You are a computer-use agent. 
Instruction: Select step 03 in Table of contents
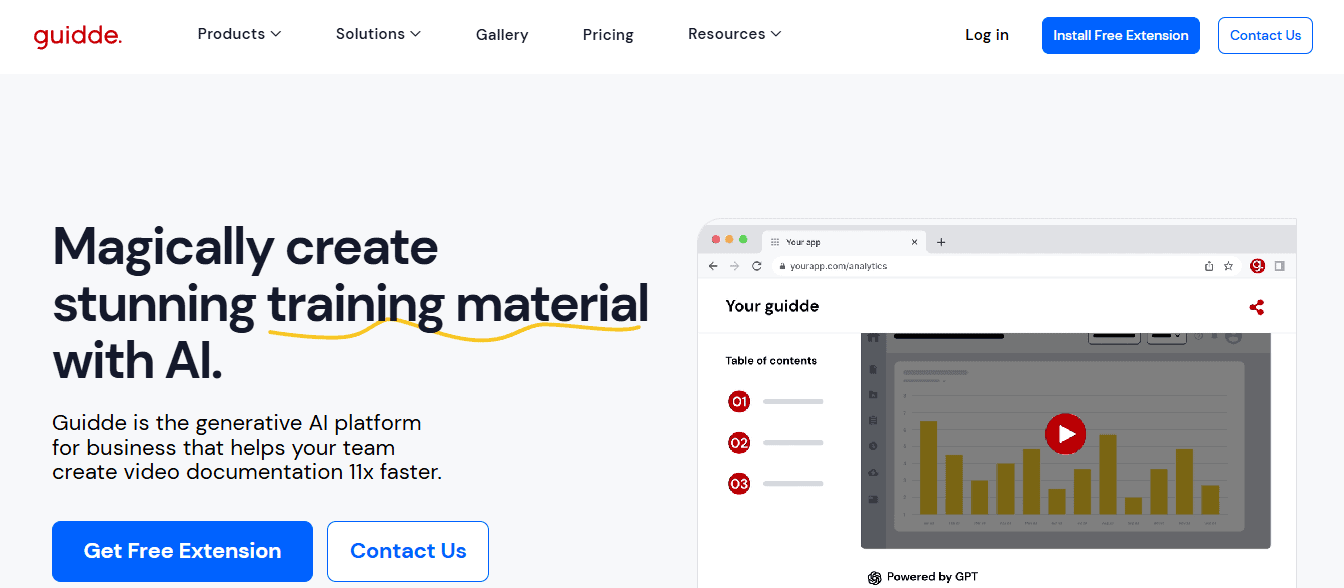coord(739,484)
